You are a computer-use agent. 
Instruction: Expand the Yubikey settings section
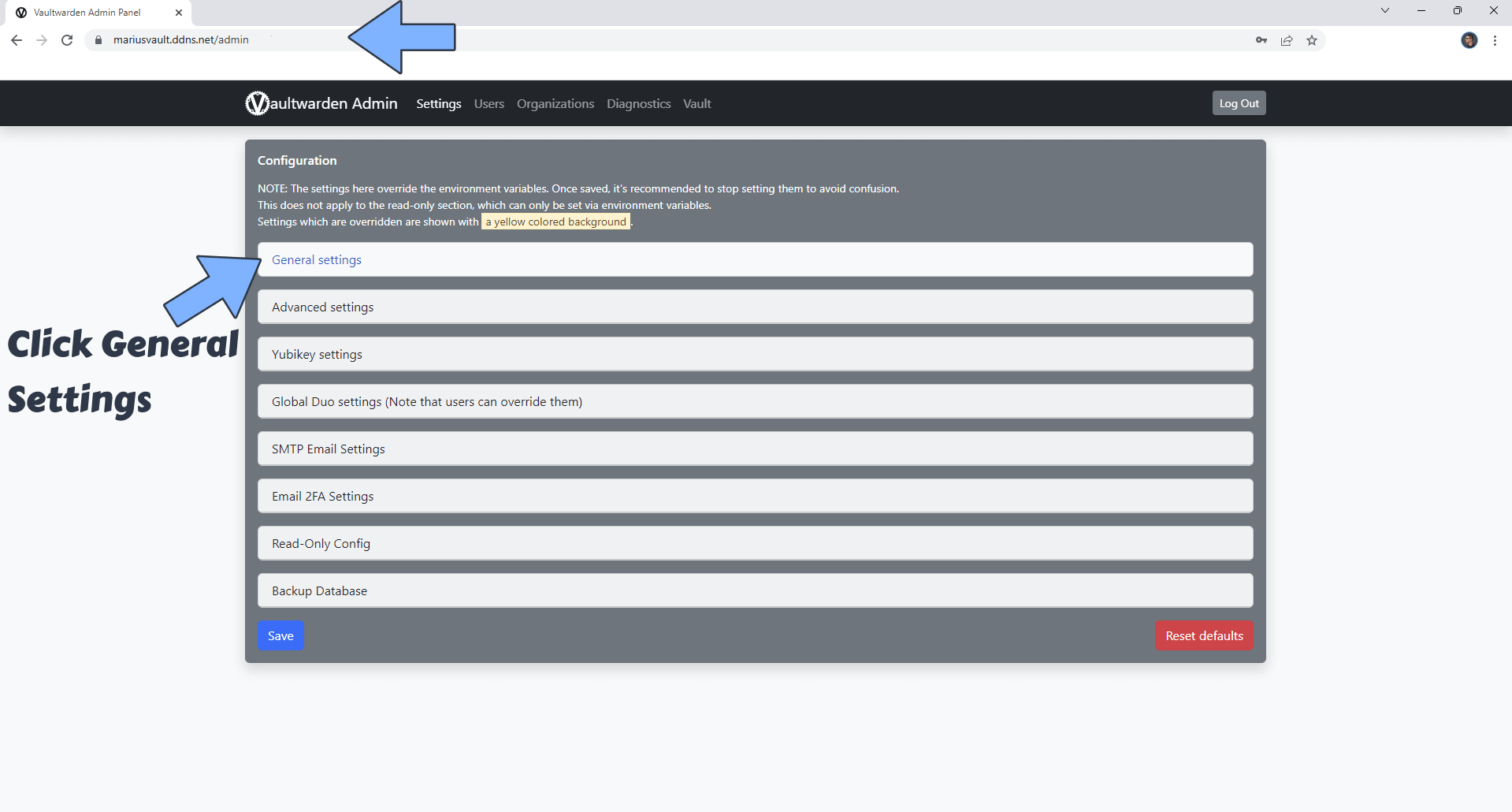coord(317,355)
